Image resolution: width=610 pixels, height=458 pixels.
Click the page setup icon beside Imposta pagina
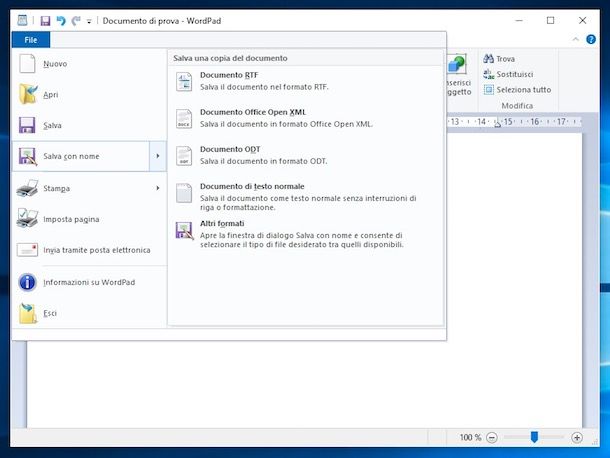pos(27,218)
